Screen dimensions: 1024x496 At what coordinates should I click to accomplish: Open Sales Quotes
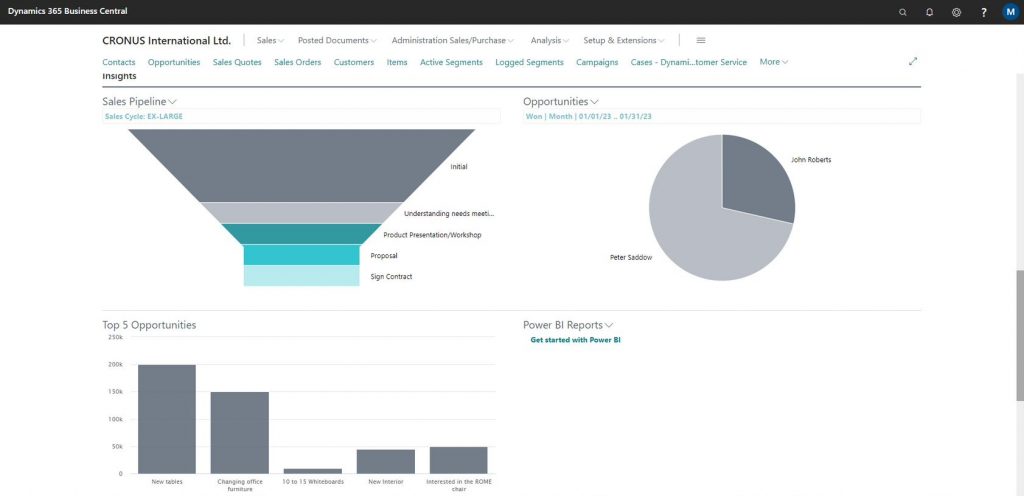click(x=237, y=62)
